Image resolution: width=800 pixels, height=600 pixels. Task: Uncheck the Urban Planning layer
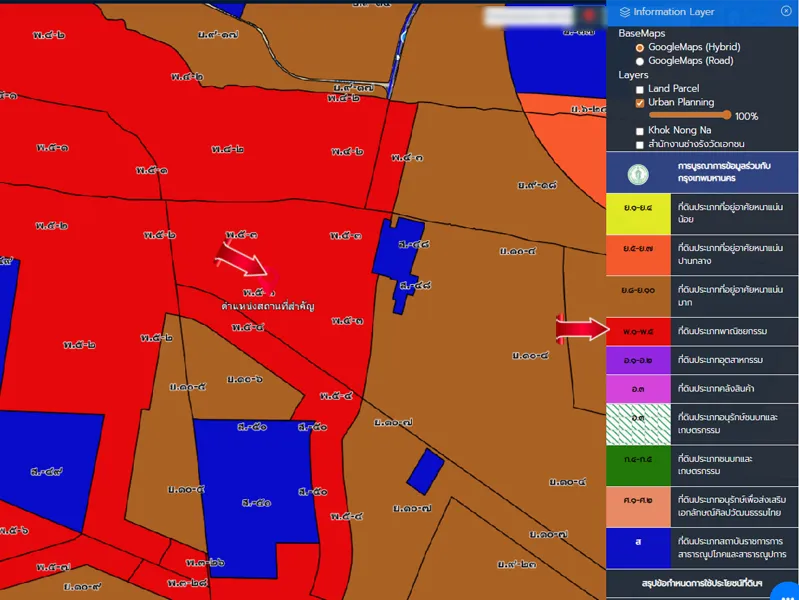point(640,102)
